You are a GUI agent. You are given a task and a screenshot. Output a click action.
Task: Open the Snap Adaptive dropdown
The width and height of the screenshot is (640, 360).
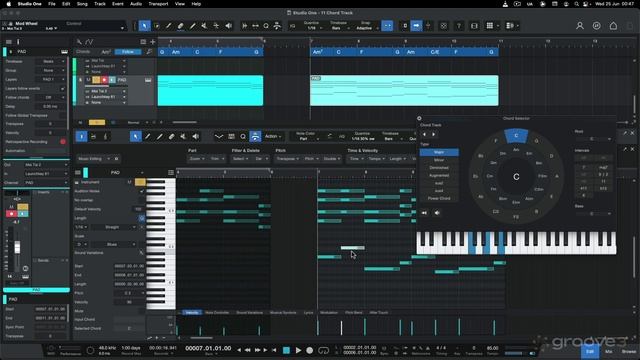[x=365, y=26]
